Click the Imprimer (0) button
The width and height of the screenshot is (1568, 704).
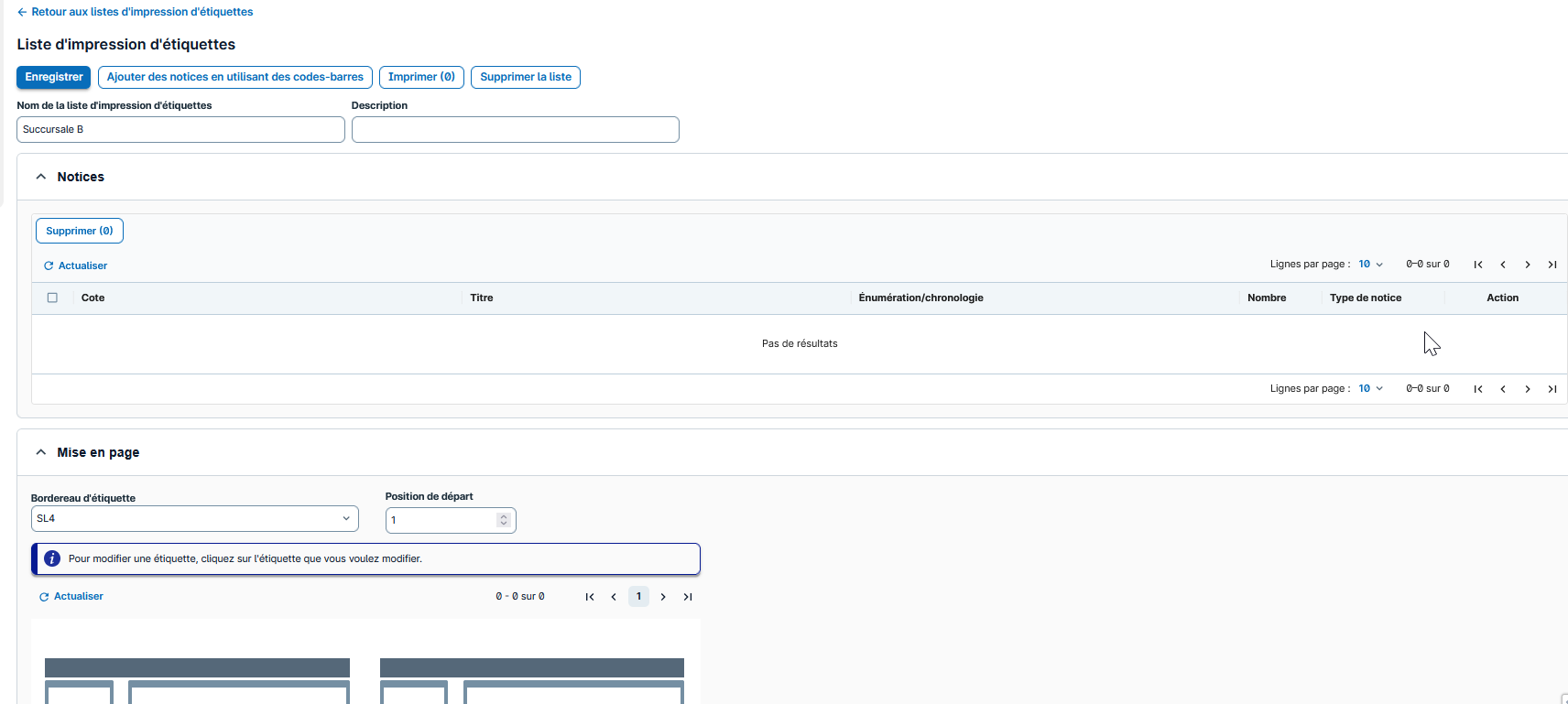click(421, 77)
